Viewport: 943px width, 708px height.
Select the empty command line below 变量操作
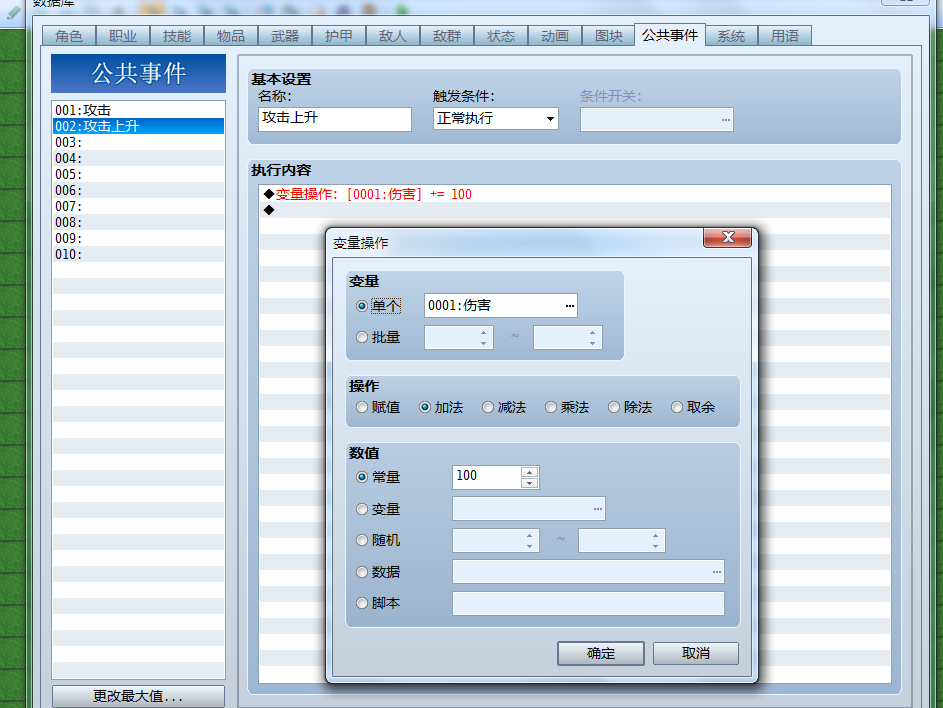coord(575,210)
